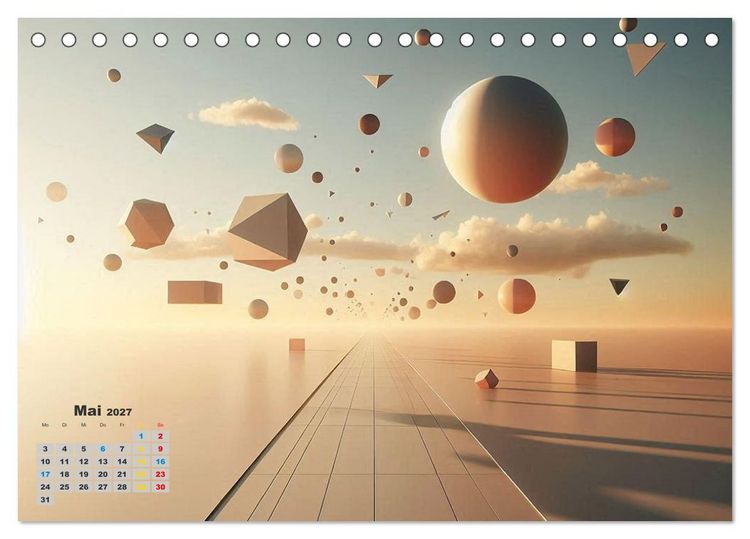Pick date 28 in the calendar
This screenshot has height=539, width=750.
coord(122,487)
